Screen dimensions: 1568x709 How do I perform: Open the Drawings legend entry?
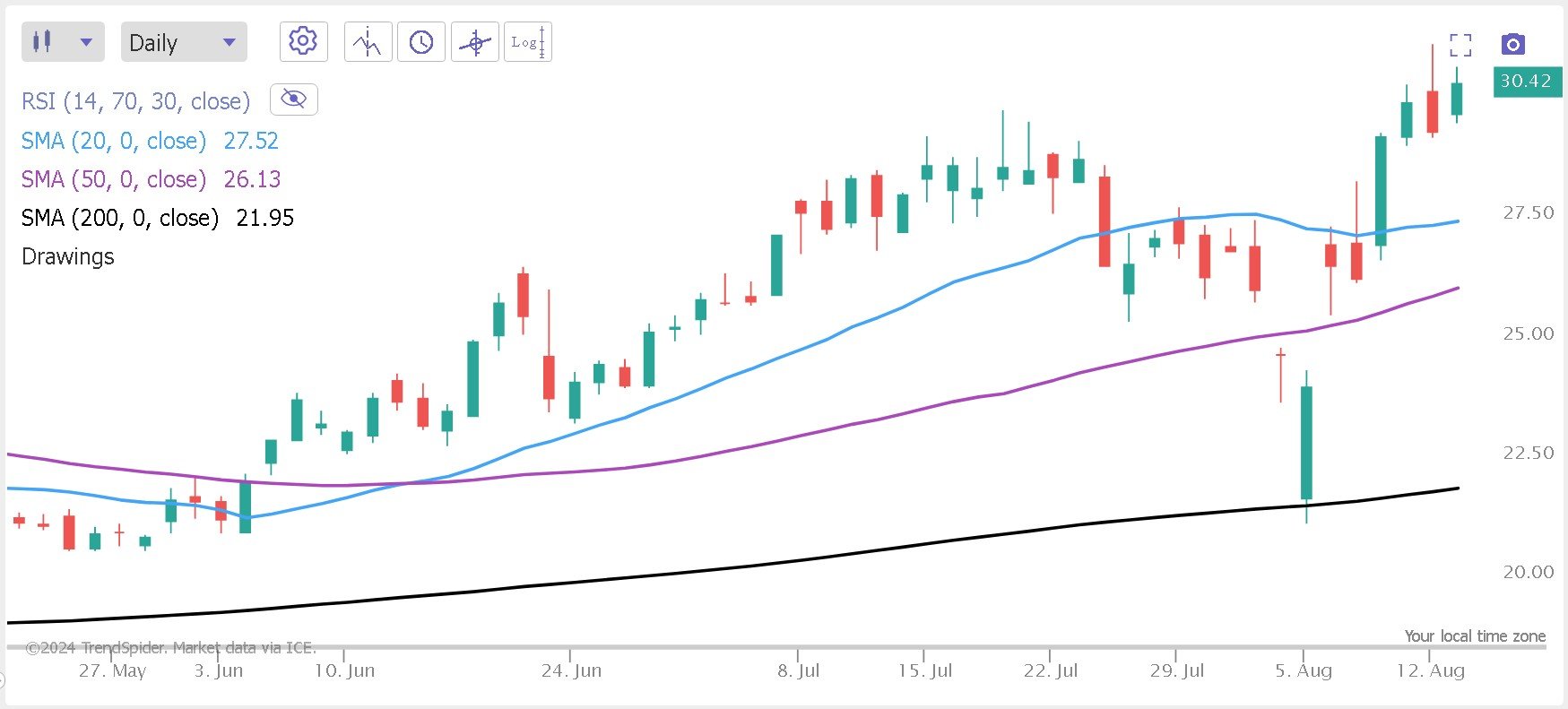tap(68, 256)
